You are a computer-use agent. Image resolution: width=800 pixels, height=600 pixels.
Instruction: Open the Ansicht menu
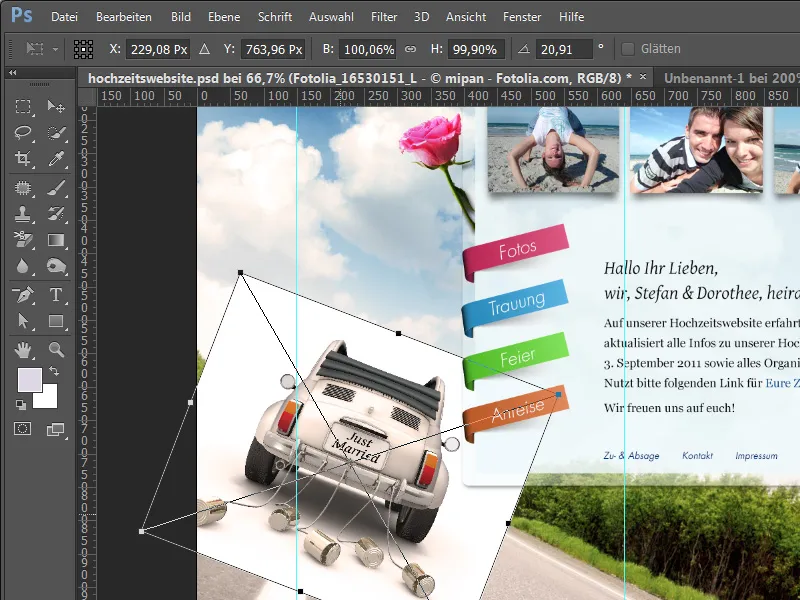tap(466, 17)
